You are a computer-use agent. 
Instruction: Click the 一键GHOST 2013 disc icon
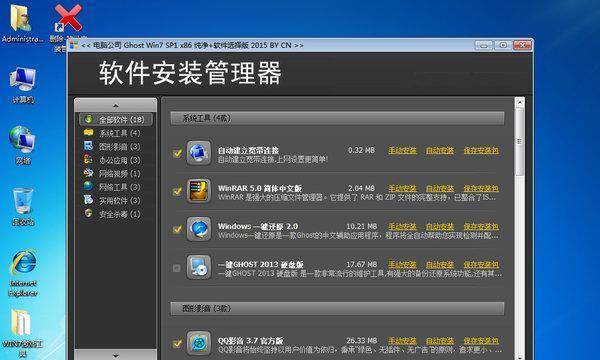pyautogui.click(x=199, y=267)
